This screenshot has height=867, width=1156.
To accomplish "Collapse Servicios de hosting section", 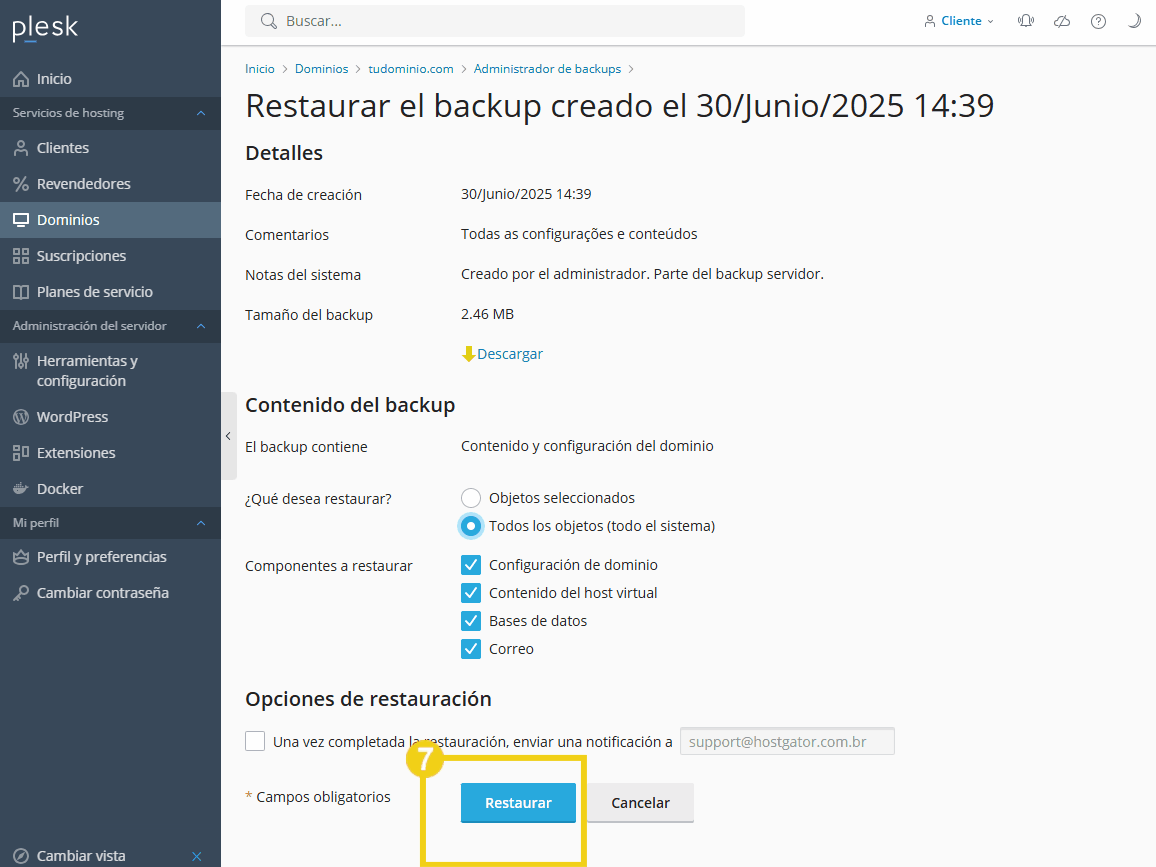I will point(201,113).
